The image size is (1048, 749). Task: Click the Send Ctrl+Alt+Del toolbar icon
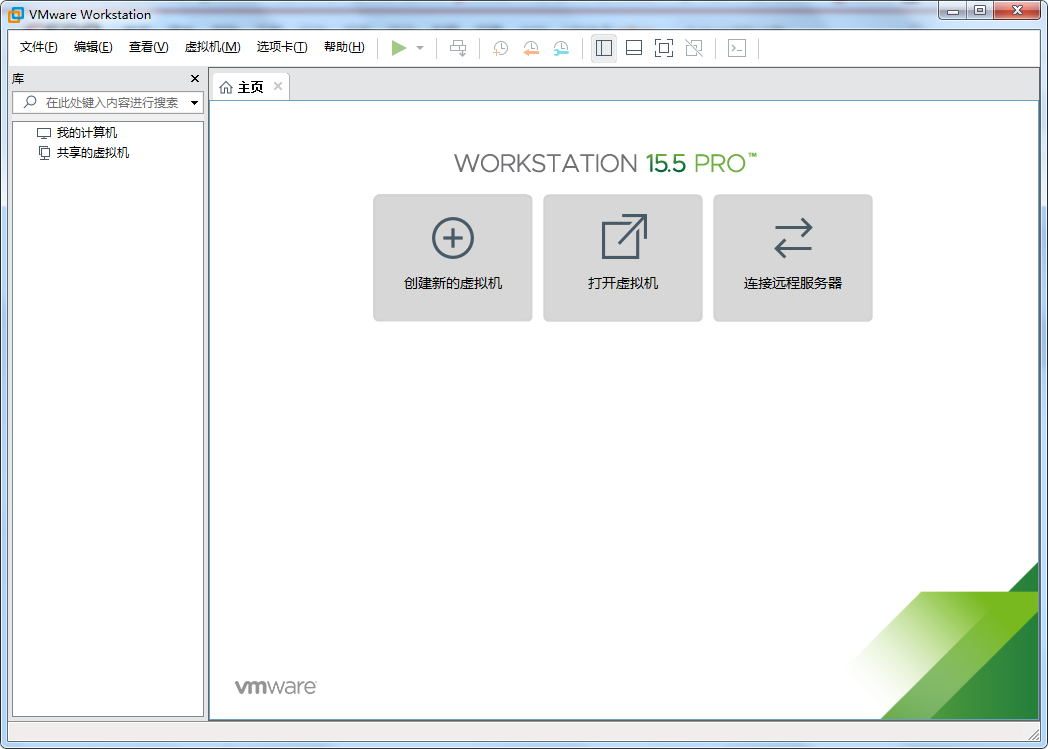click(458, 48)
